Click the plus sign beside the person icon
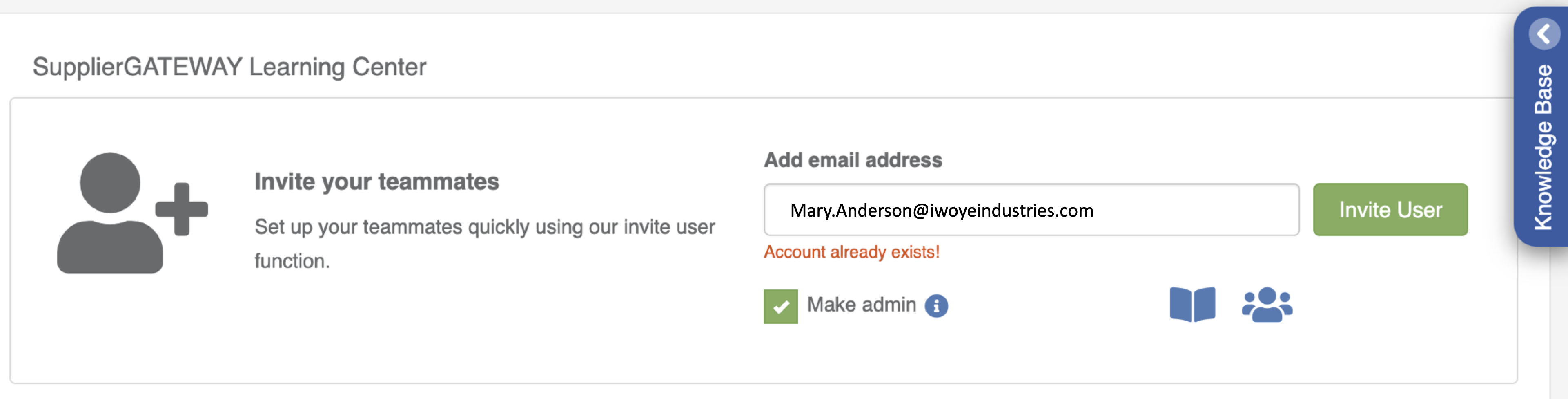This screenshot has width=1568, height=399. click(181, 209)
